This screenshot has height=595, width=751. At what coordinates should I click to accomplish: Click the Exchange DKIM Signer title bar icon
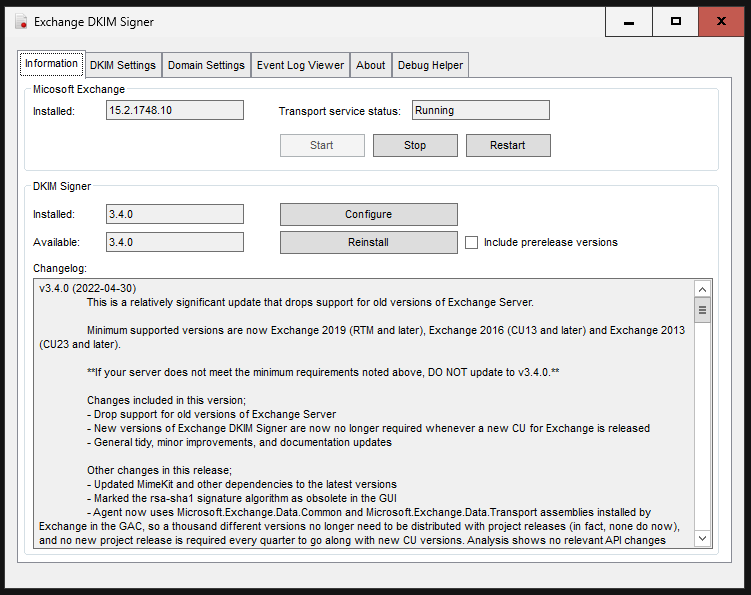(x=21, y=22)
